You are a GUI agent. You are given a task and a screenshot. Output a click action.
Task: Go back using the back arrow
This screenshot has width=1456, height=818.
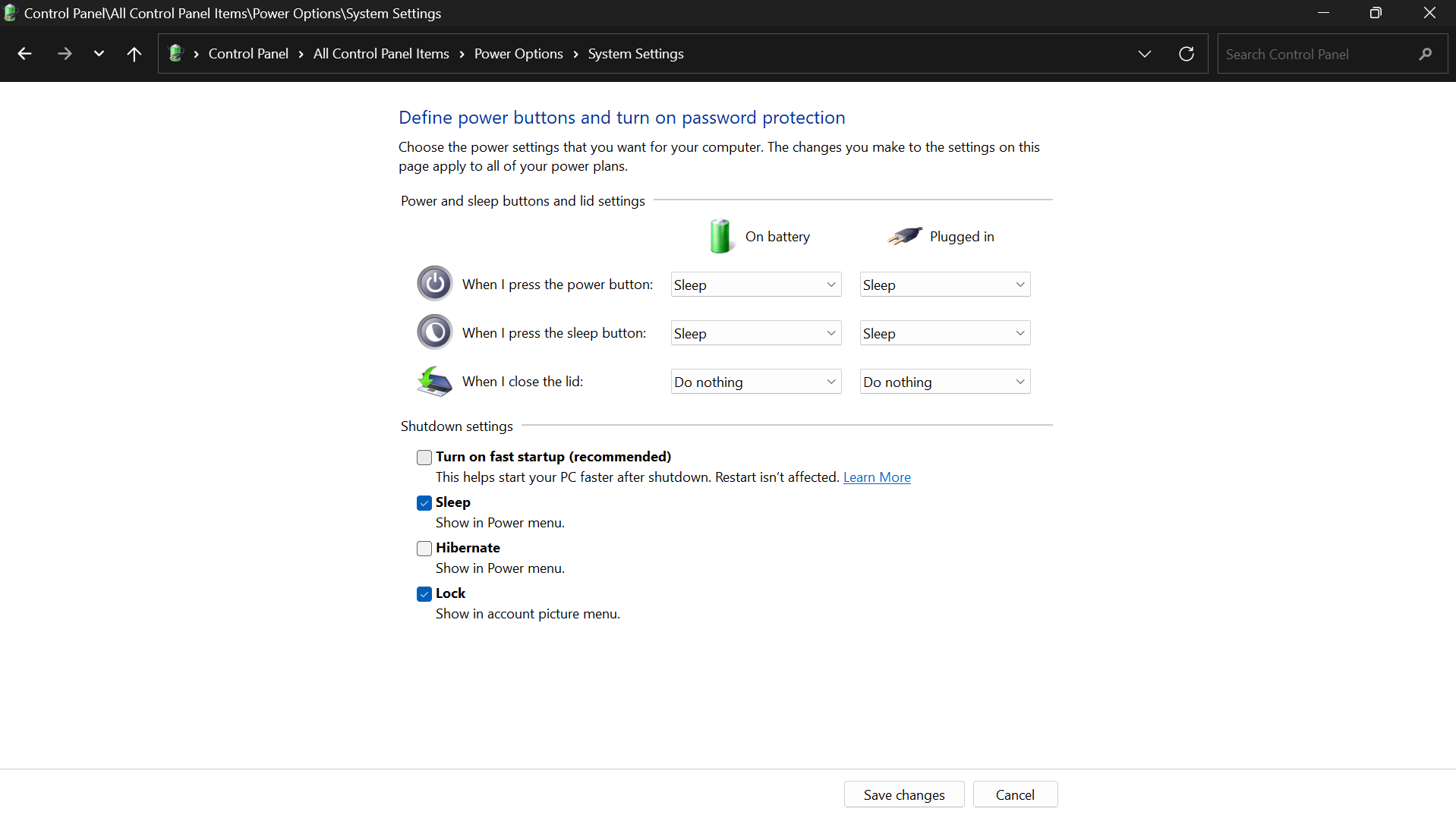tap(24, 54)
